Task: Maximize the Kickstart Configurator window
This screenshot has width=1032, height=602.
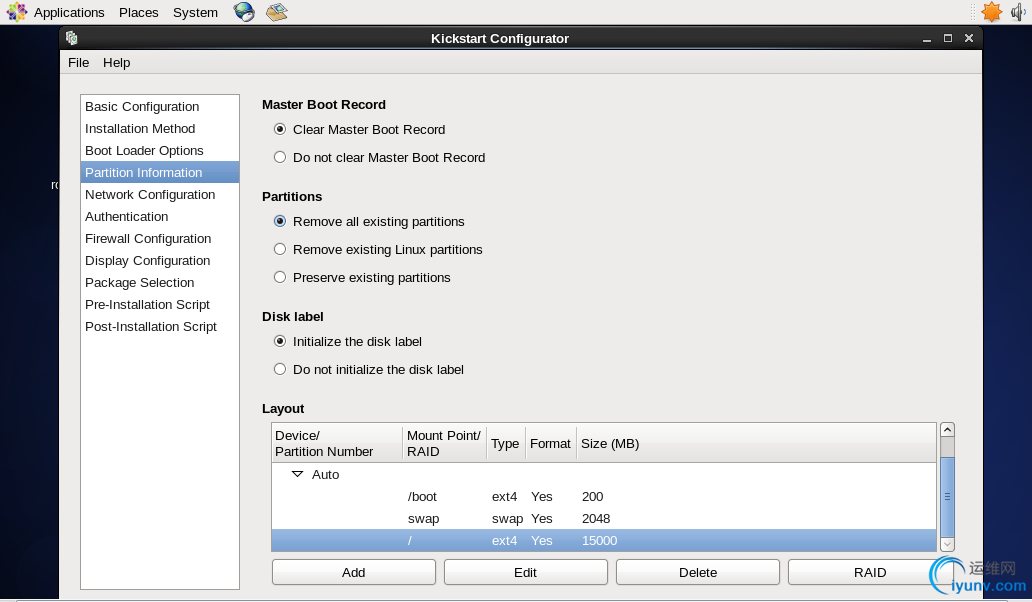Action: tap(948, 38)
